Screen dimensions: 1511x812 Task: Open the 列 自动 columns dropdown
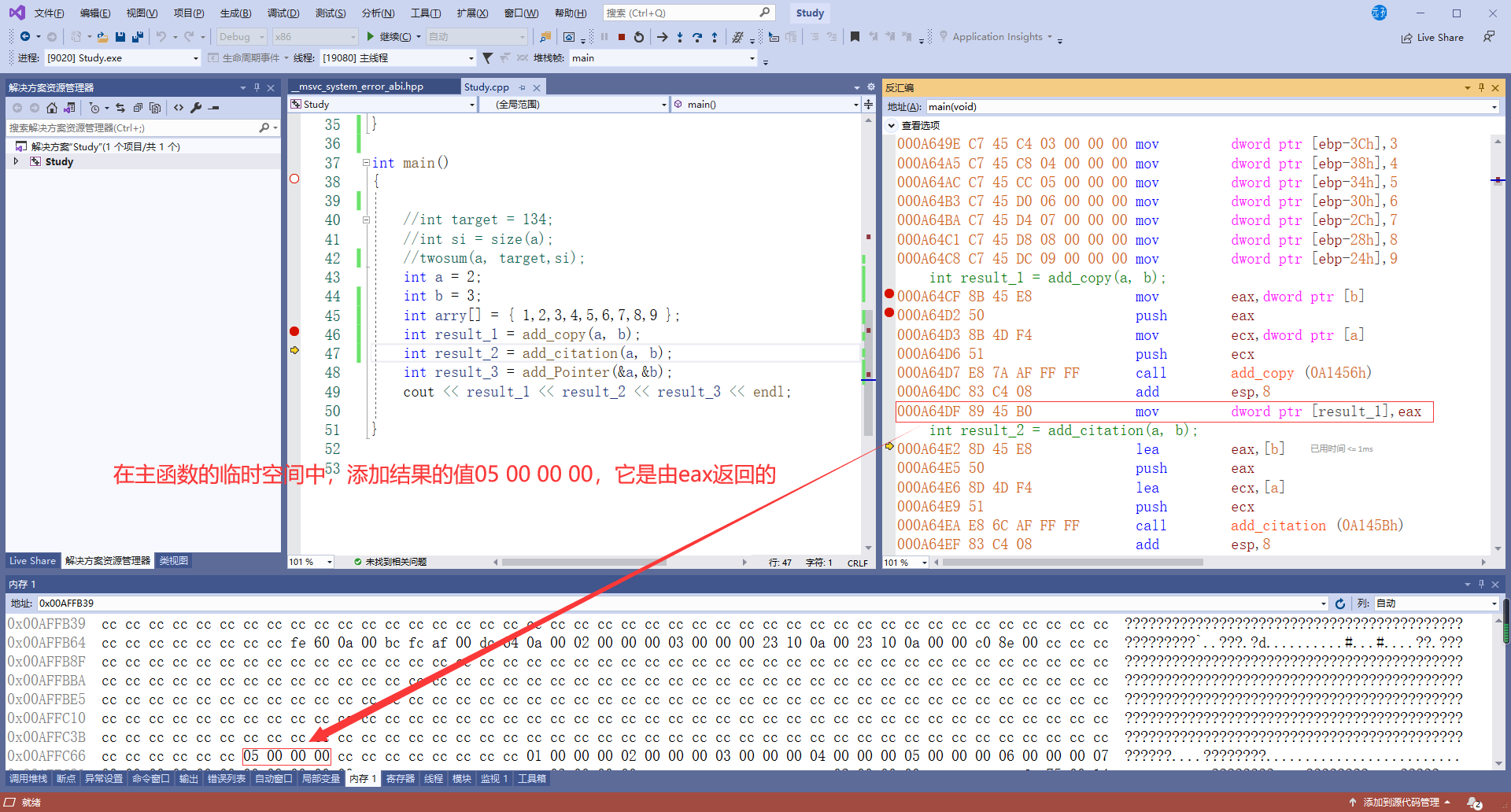(1436, 603)
